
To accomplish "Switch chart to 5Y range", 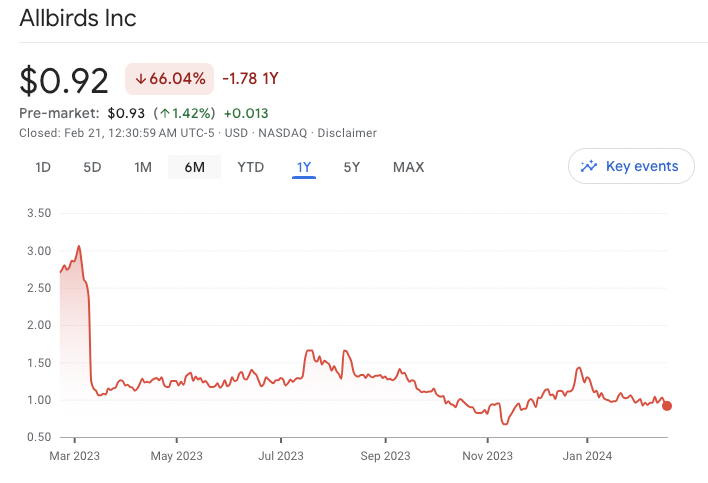I will [352, 167].
